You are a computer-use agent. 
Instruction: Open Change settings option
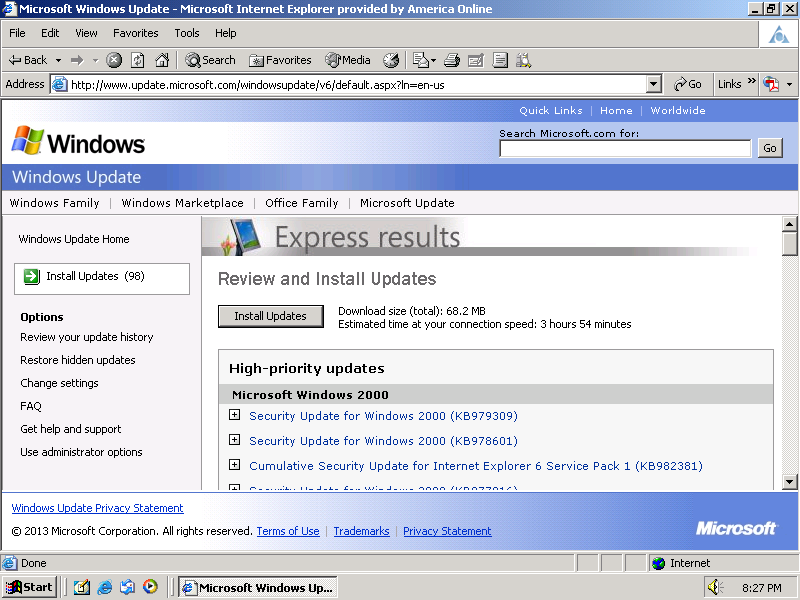coord(59,383)
